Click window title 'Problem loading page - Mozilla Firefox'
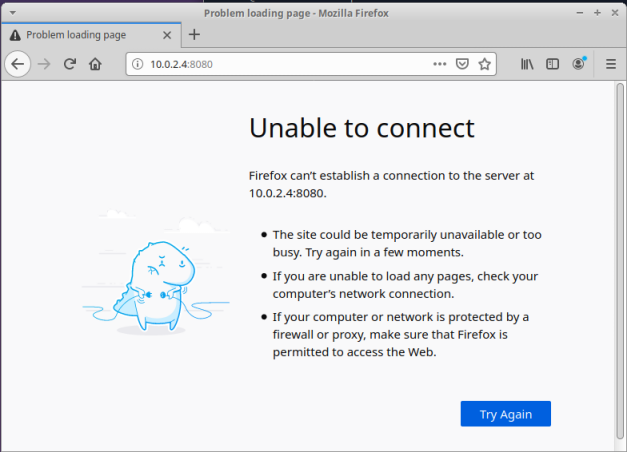Image resolution: width=627 pixels, height=452 pixels. click(296, 13)
